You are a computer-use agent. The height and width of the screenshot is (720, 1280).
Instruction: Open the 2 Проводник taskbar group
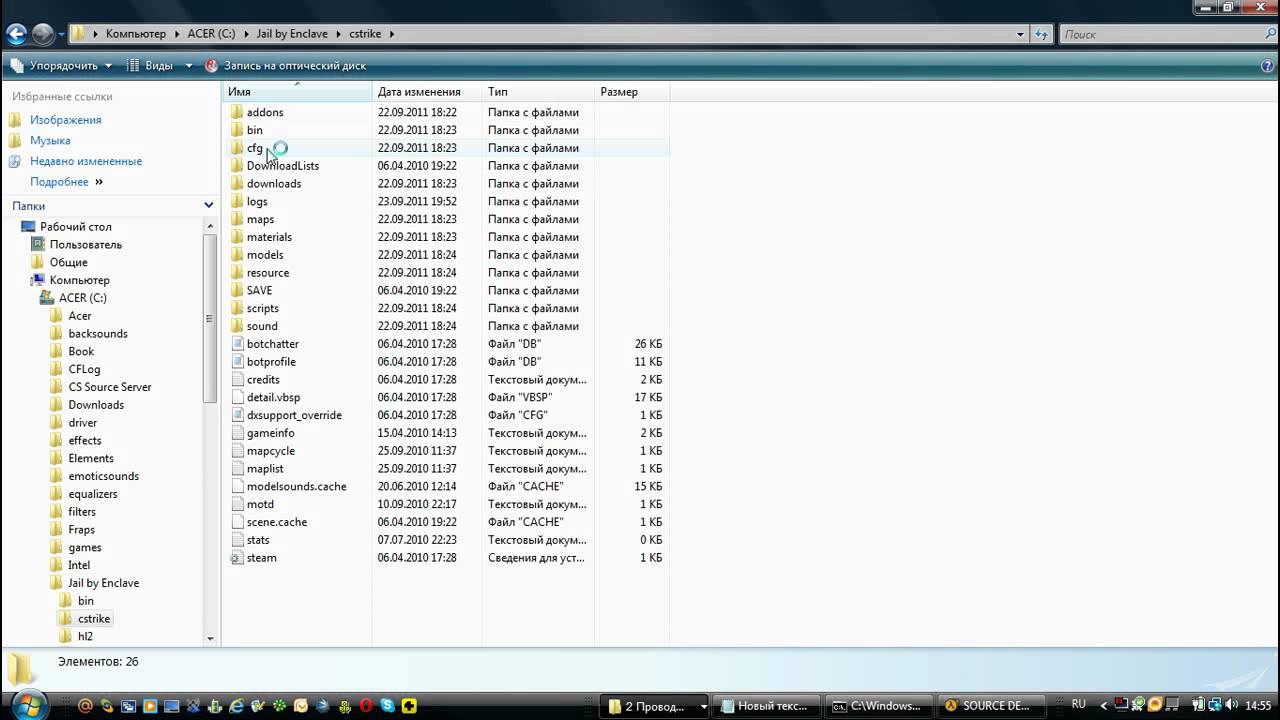[x=654, y=706]
